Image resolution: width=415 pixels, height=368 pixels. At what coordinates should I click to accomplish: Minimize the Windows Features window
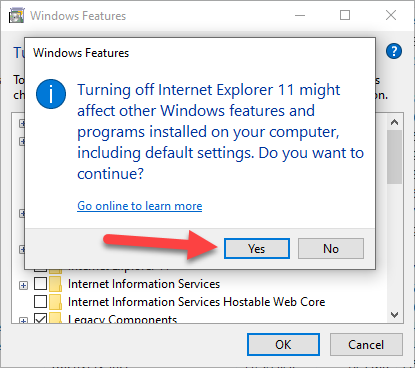click(x=300, y=15)
